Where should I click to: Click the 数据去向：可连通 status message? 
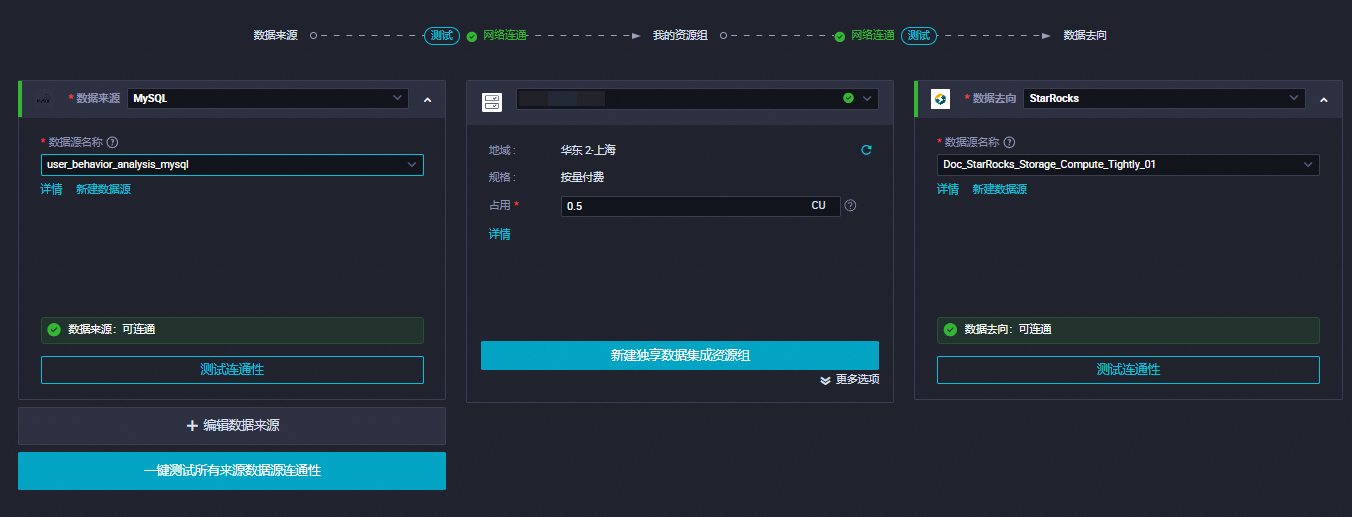pos(1128,330)
